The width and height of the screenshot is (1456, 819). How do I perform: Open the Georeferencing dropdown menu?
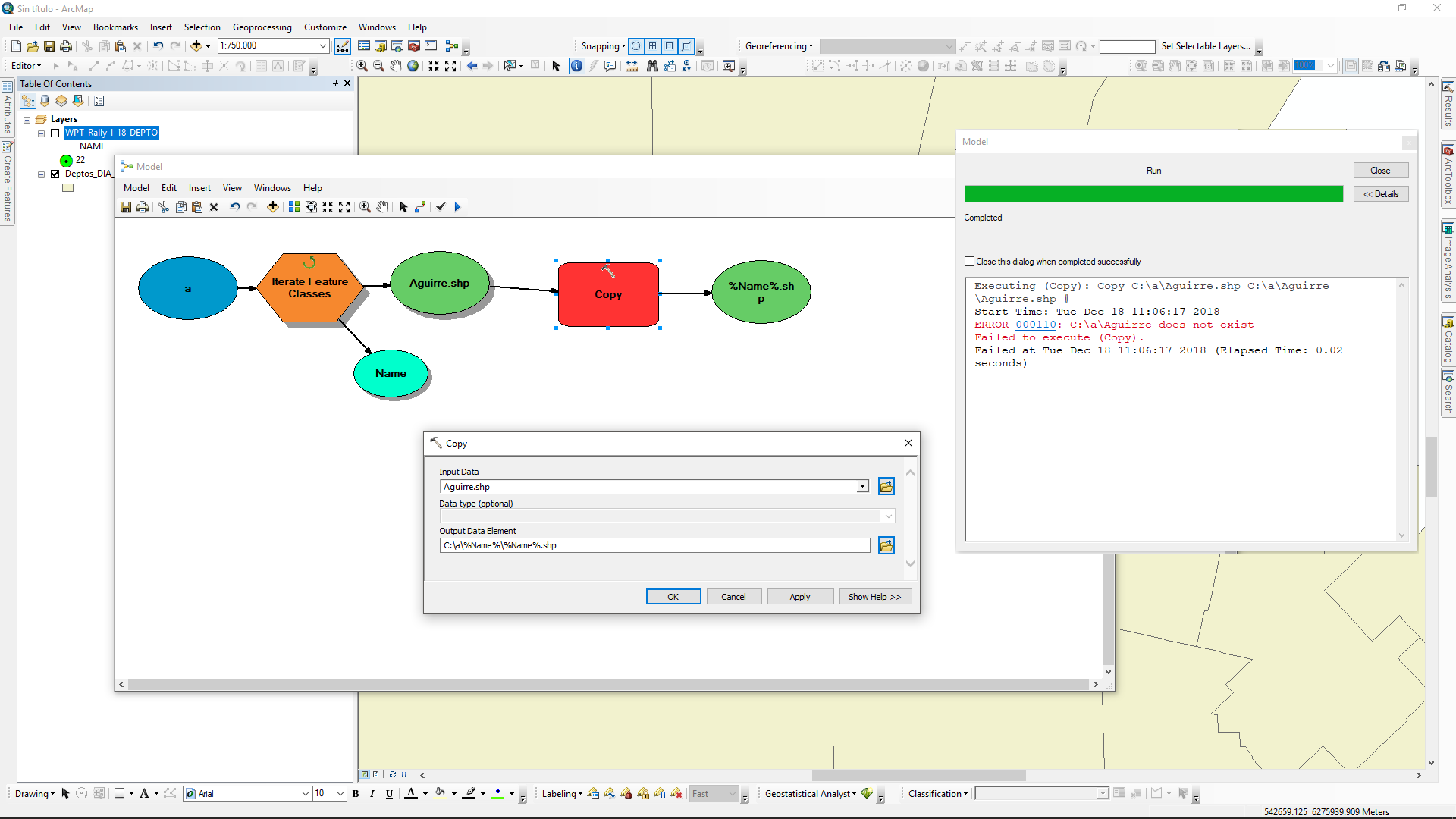(x=779, y=46)
